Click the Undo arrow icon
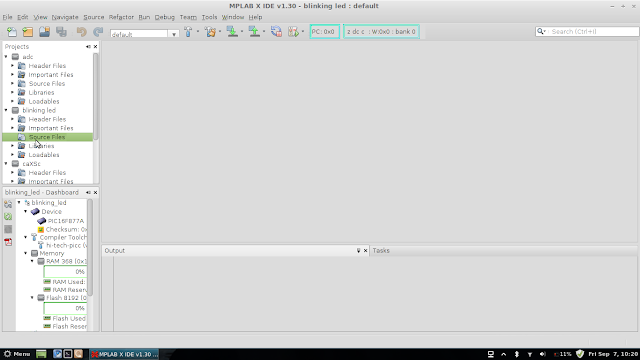640x360 pixels. coord(82,32)
